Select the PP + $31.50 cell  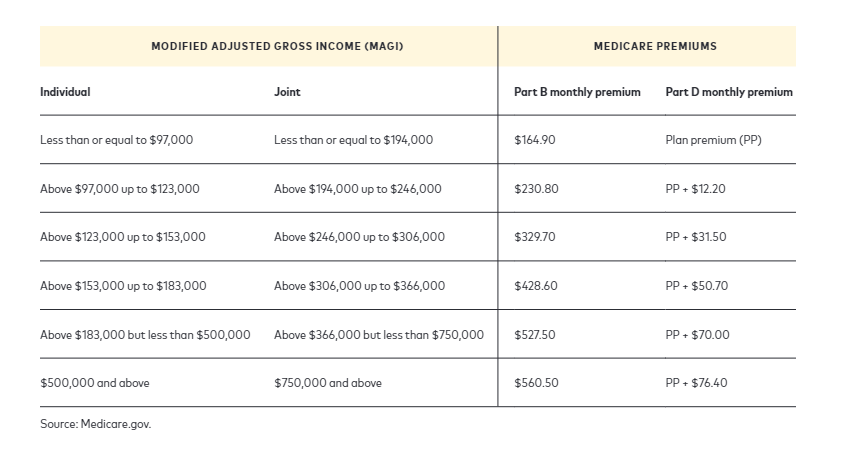click(696, 237)
